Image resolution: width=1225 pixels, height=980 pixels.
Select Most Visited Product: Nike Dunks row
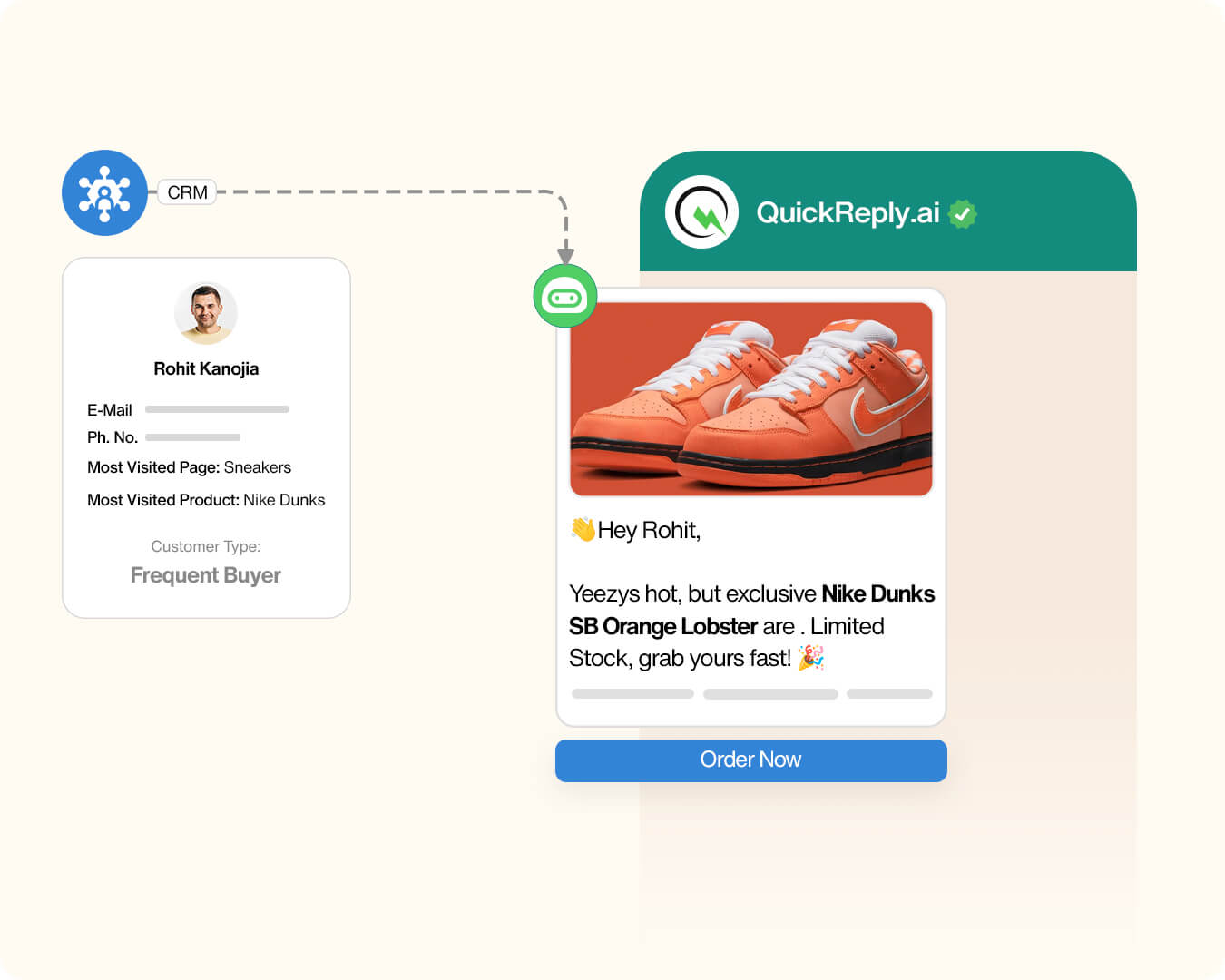(x=206, y=500)
